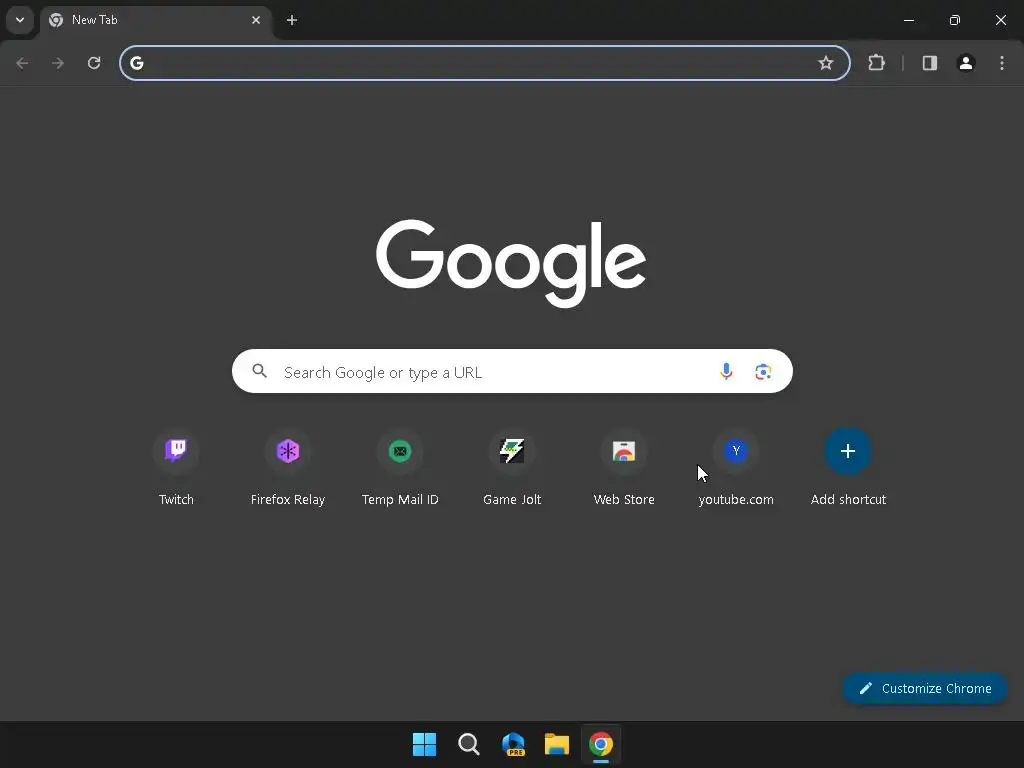Image resolution: width=1024 pixels, height=768 pixels.
Task: Reload the current page
Action: point(94,63)
